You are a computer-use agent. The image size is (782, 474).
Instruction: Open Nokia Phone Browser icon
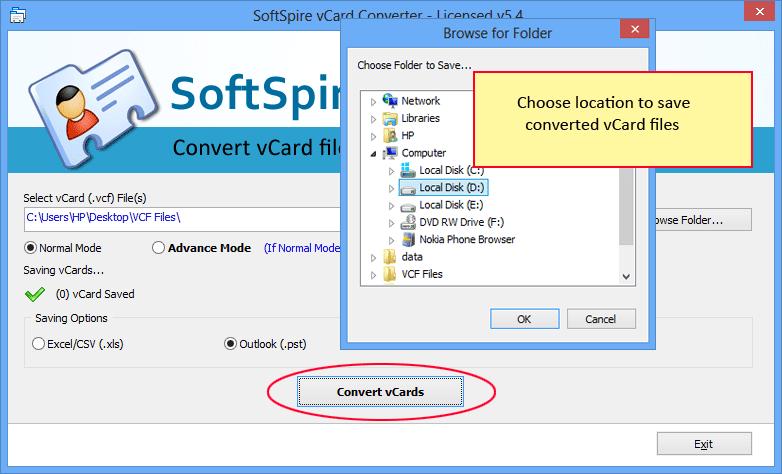408,239
